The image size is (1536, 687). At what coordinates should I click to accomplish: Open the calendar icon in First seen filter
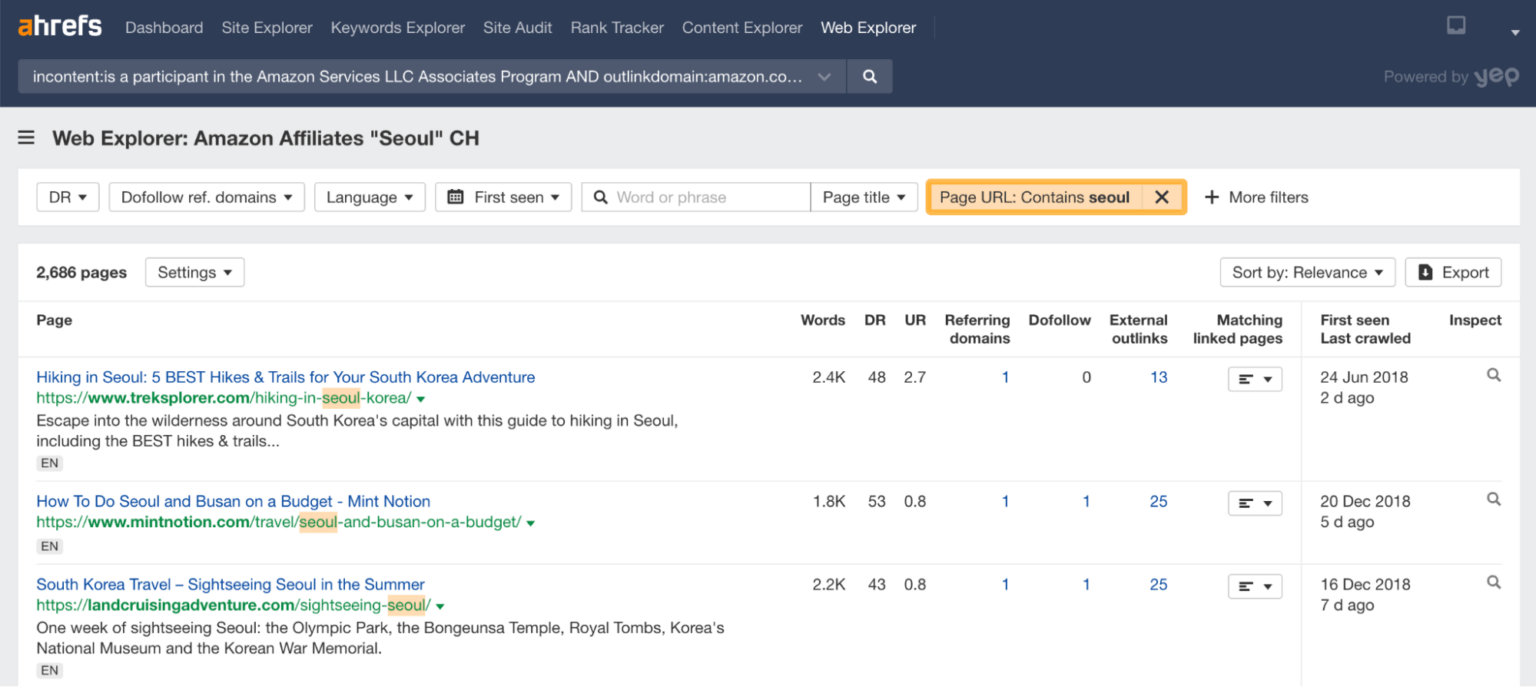[x=455, y=197]
